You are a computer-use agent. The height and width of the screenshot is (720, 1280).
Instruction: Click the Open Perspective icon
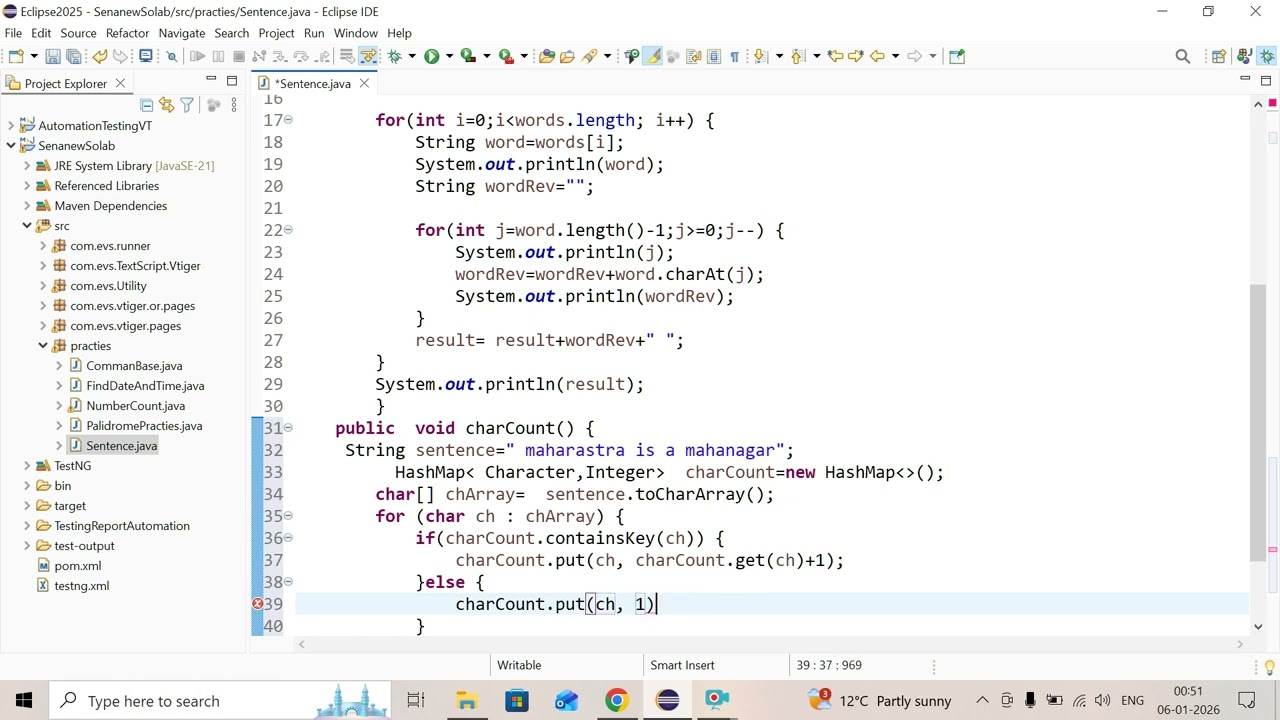[1219, 56]
